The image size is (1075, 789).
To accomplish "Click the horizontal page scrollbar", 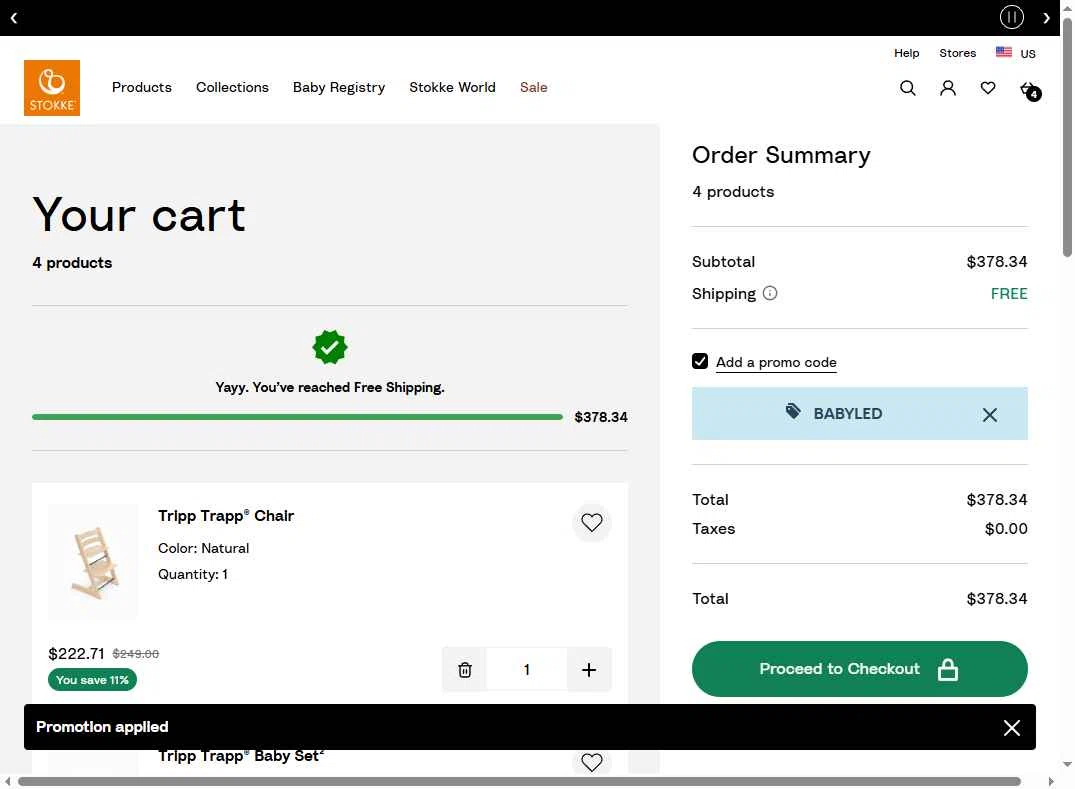I will click(x=519, y=781).
